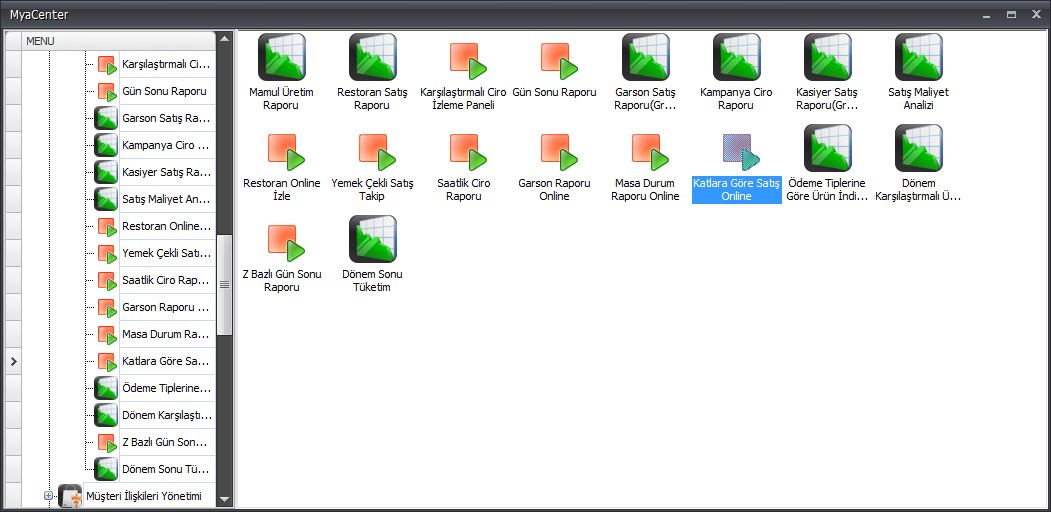Open Dönem Karşılaştırmalı Ü… icon in main panel

coord(918,148)
